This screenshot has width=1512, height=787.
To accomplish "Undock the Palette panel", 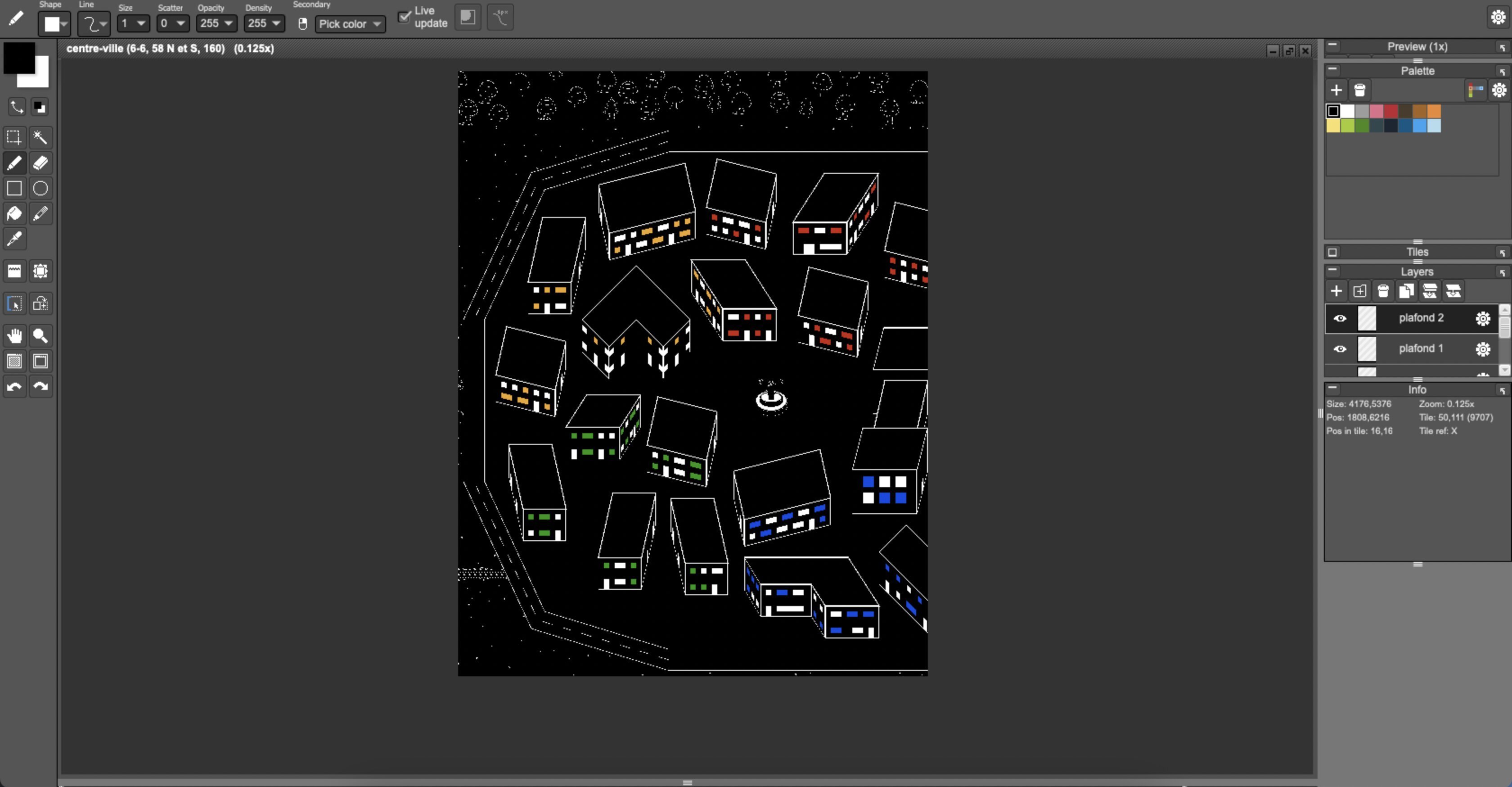I will (1503, 71).
